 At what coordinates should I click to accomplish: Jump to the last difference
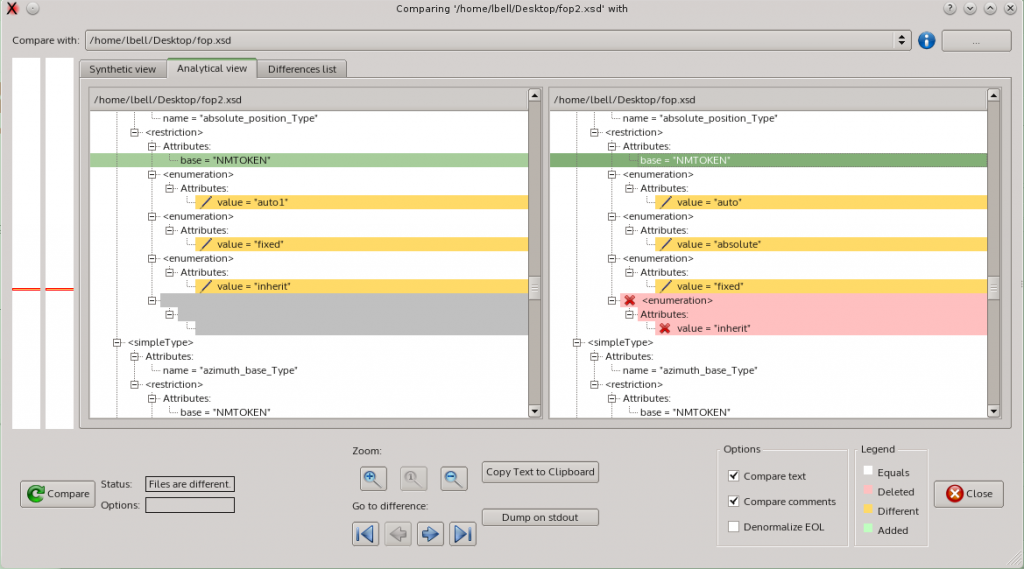click(x=462, y=534)
